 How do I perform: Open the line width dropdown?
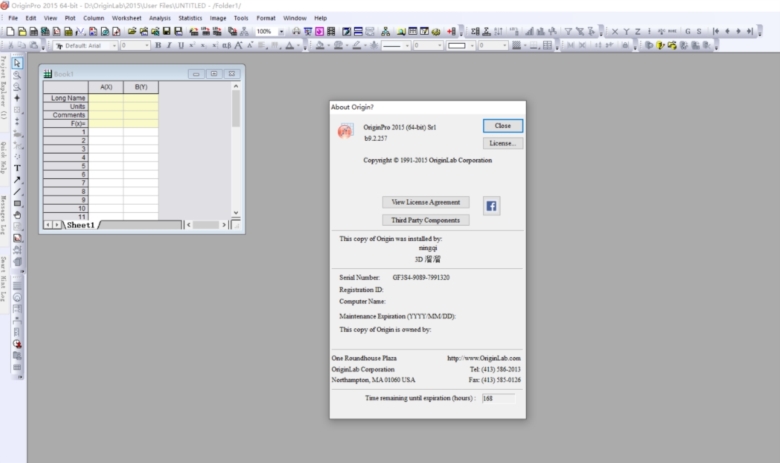click(439, 45)
